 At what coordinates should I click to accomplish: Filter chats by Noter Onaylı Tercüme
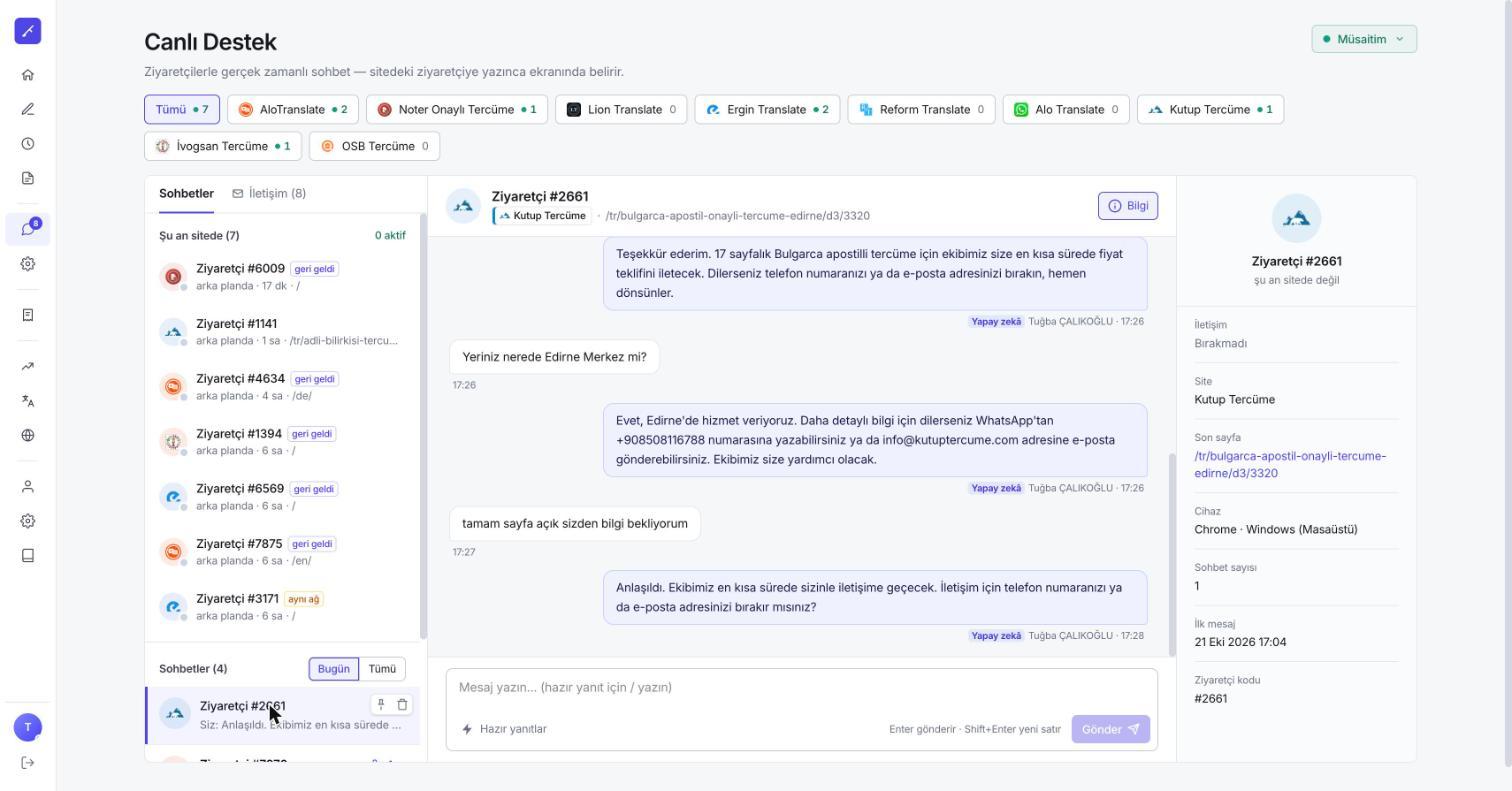pyautogui.click(x=457, y=110)
